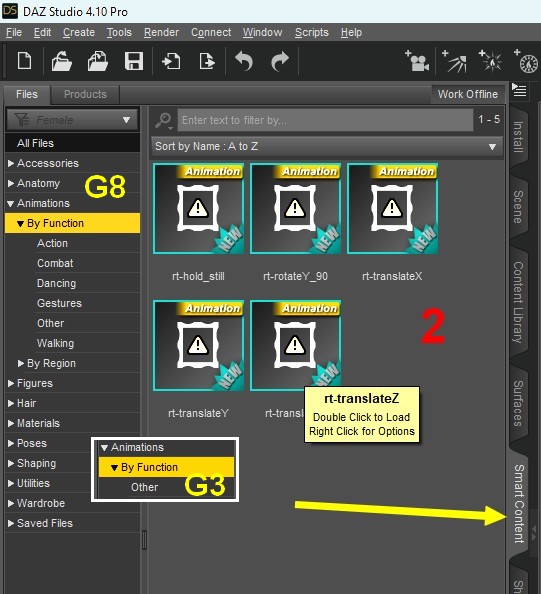Click the Open File folder icon
The width and height of the screenshot is (541, 594).
[61, 61]
